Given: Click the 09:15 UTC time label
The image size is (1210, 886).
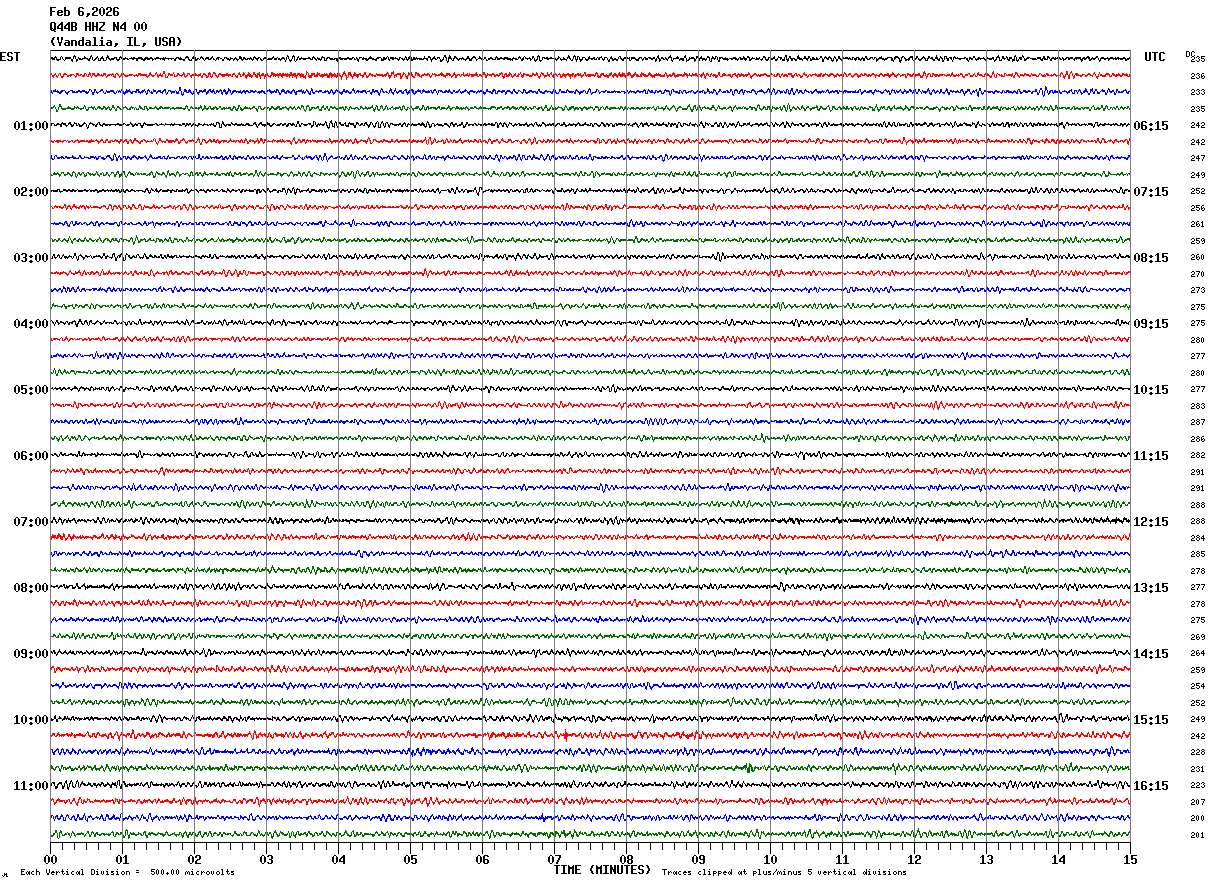Looking at the screenshot, I should (x=1150, y=324).
